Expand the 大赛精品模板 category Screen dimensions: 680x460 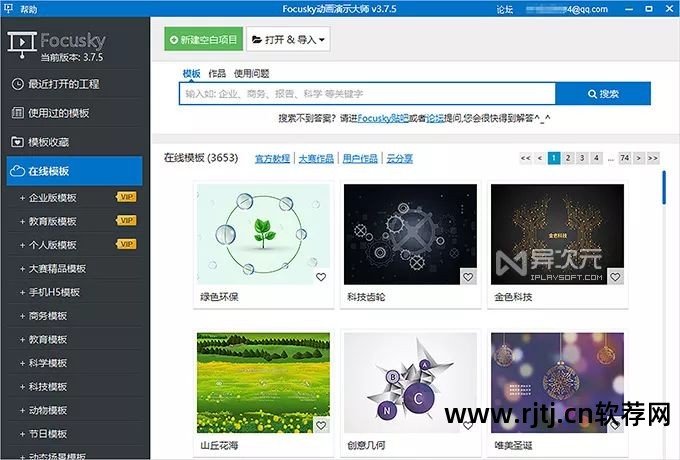tap(23, 269)
